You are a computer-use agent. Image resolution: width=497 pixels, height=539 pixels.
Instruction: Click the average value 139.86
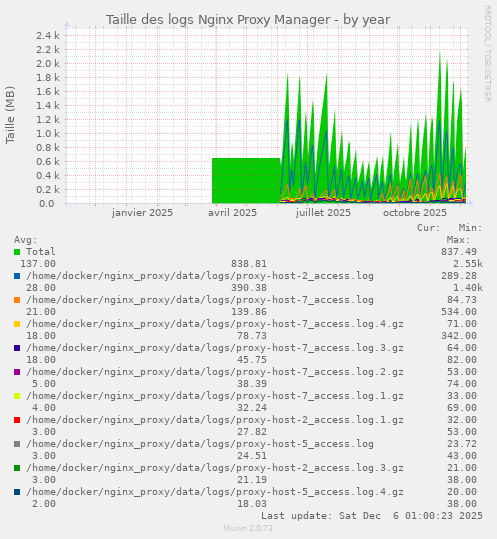249,312
